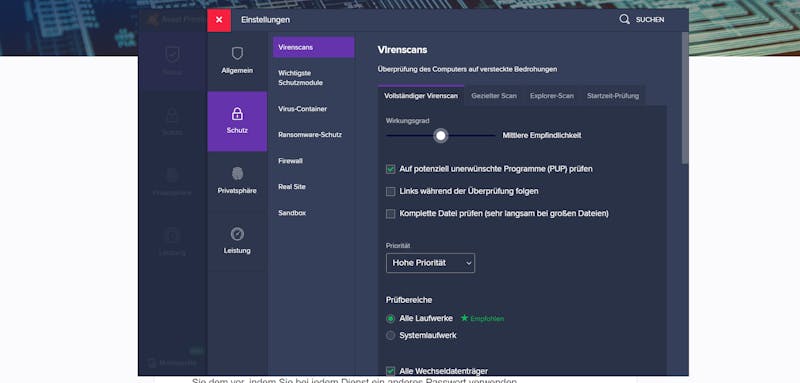This screenshot has height=383, width=800.
Task: Open Sandbox settings
Action: (292, 213)
